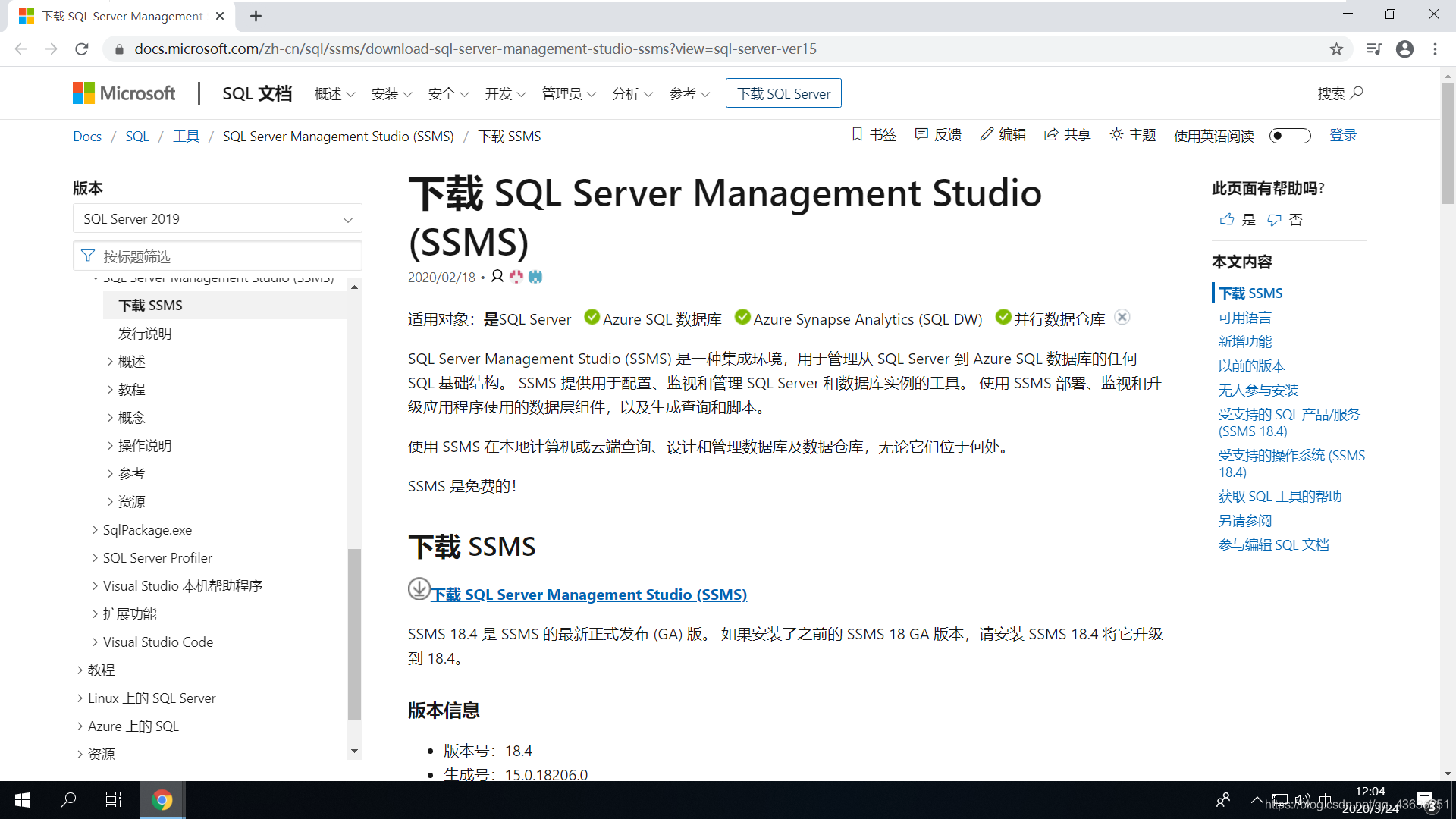This screenshot has width=1456, height=819.
Task: Expand the Visual Studio Code node
Action: pyautogui.click(x=95, y=642)
